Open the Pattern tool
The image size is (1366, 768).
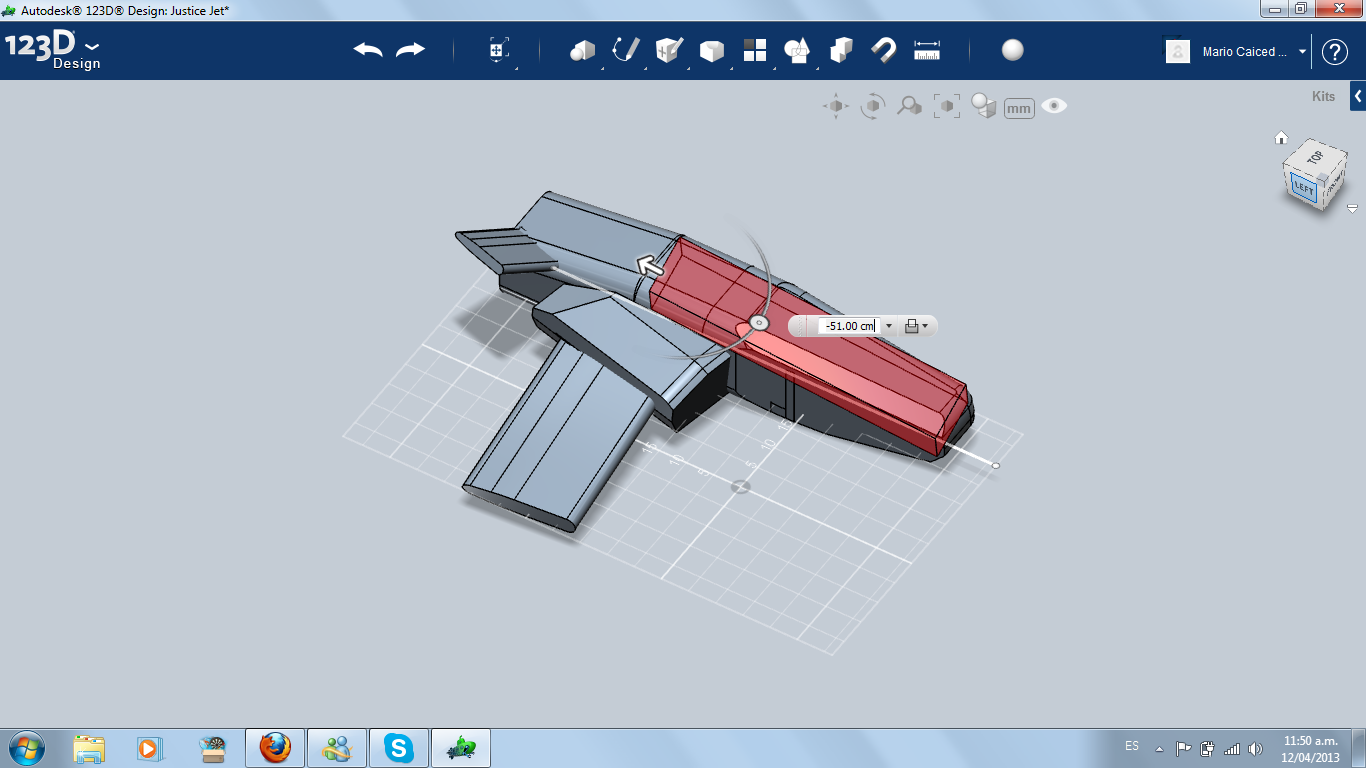point(755,50)
